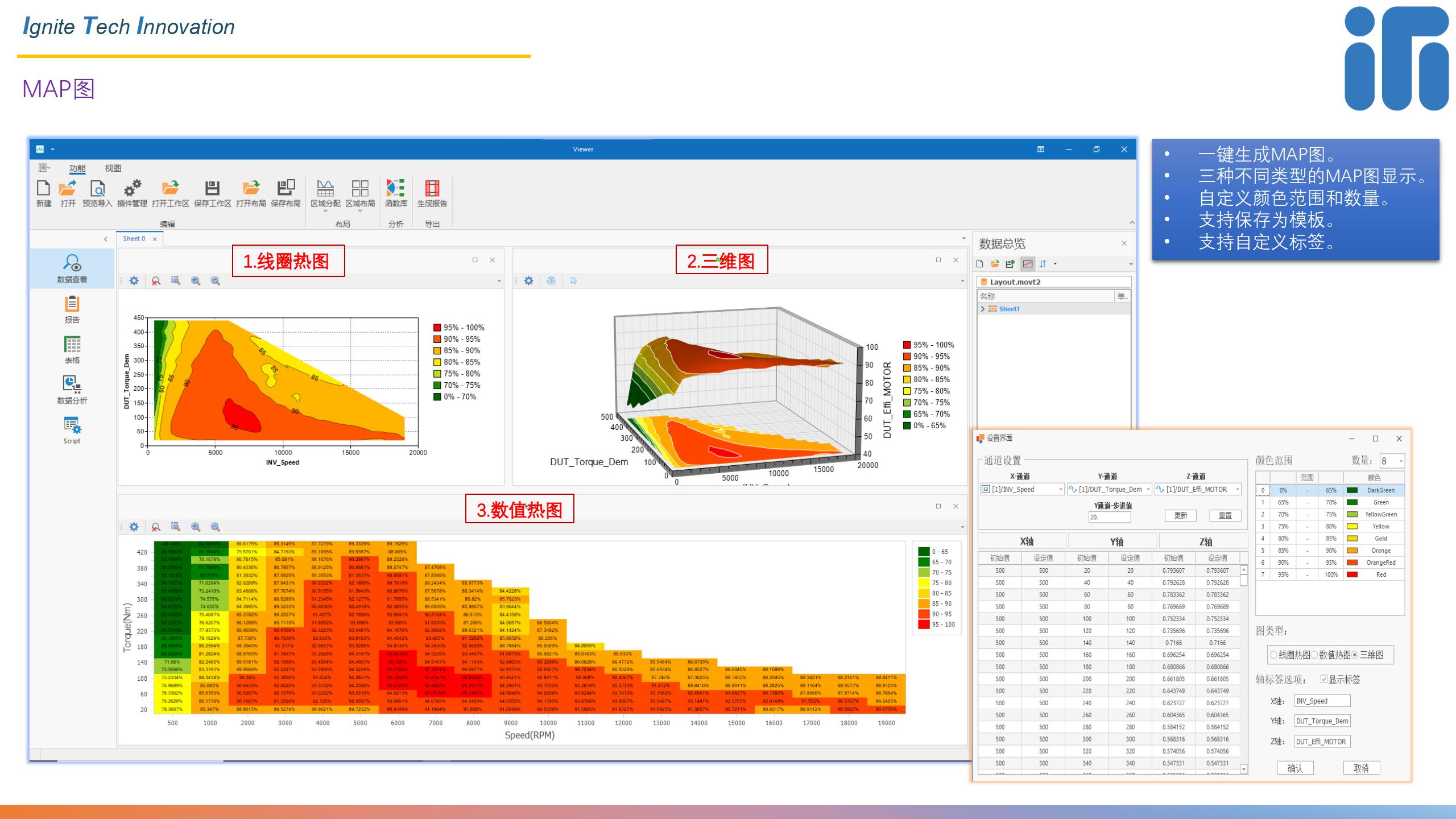Select 数据查看 in the left sidebar

[72, 268]
